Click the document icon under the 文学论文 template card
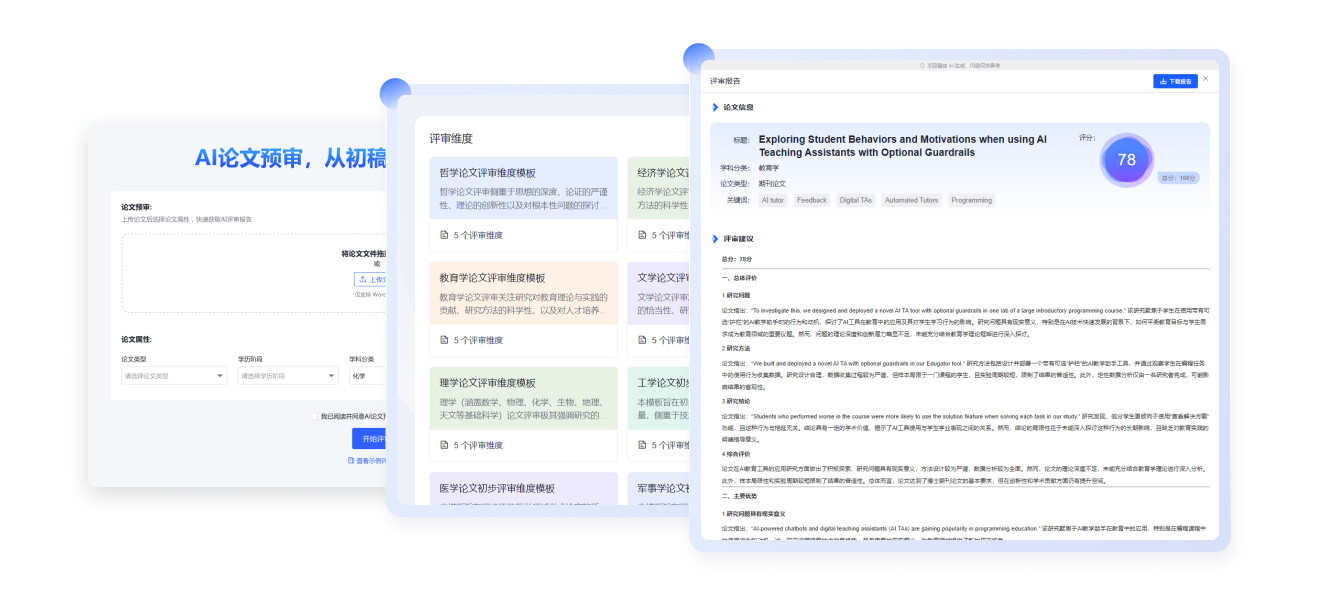This screenshot has width=1320, height=600. click(643, 340)
